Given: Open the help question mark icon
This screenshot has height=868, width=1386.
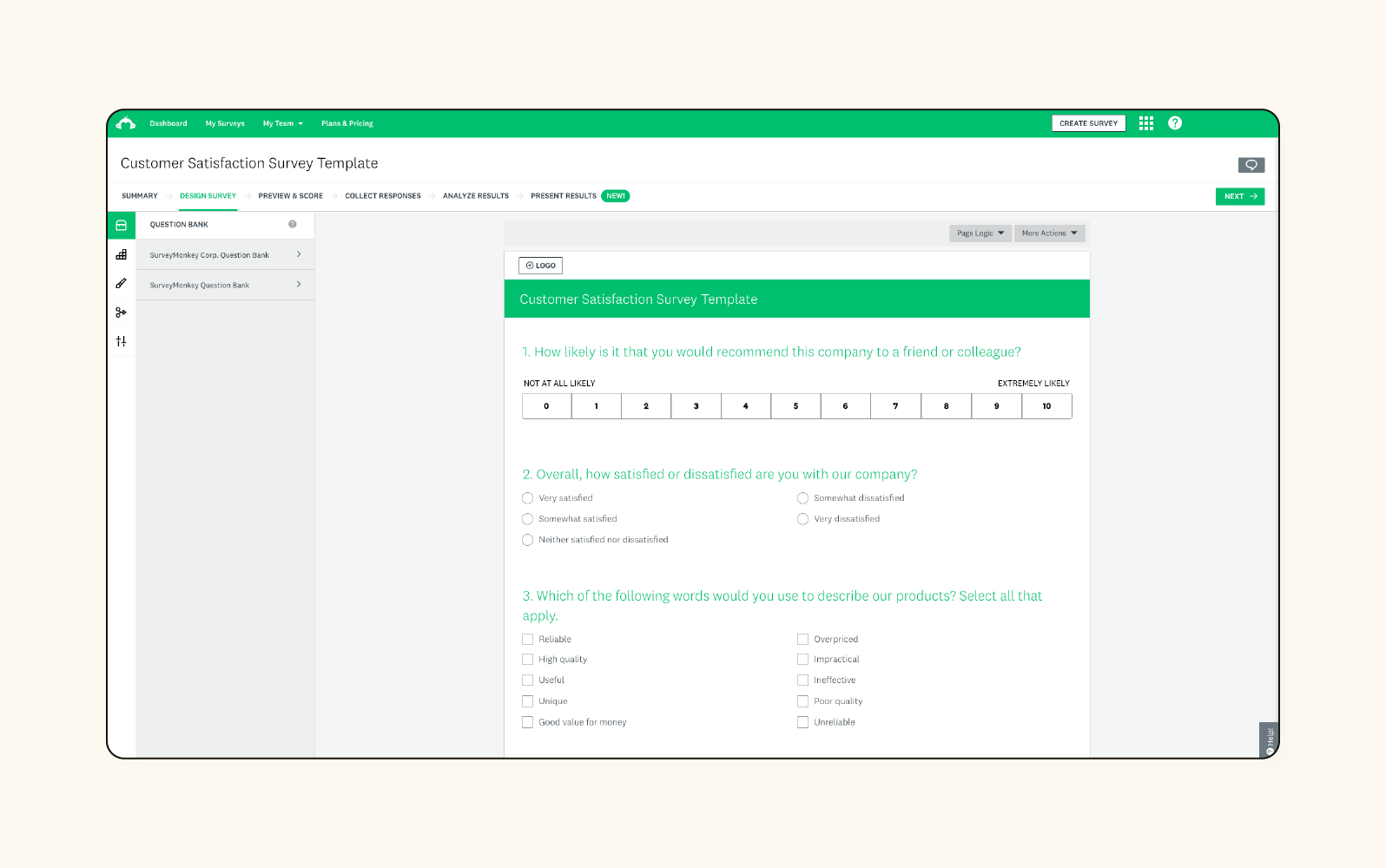Looking at the screenshot, I should pyautogui.click(x=1175, y=123).
